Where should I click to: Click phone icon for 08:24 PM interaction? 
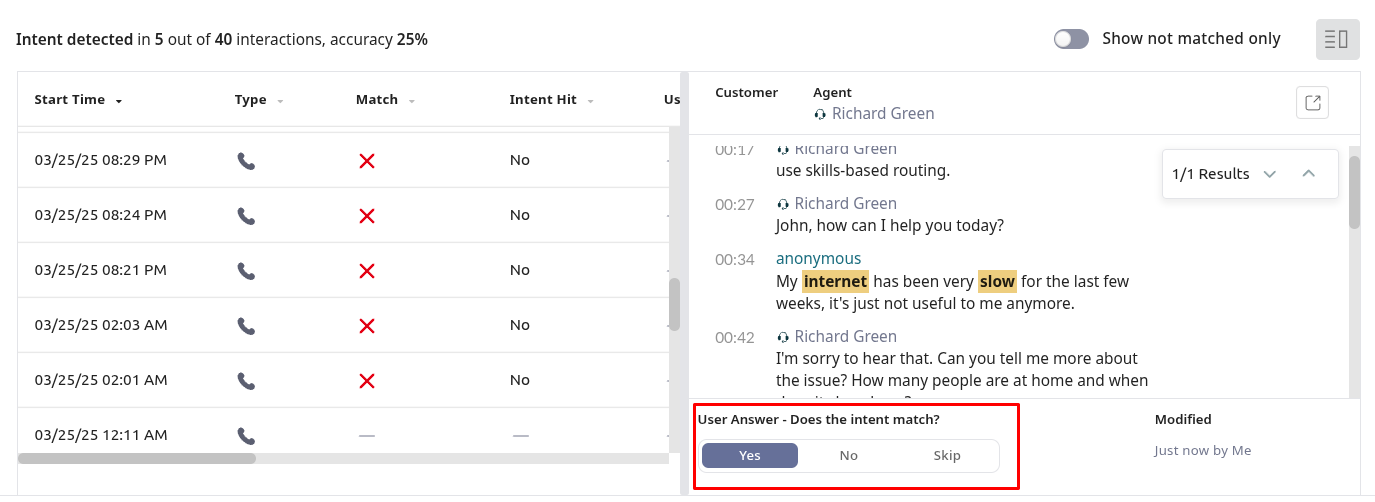[x=246, y=215]
